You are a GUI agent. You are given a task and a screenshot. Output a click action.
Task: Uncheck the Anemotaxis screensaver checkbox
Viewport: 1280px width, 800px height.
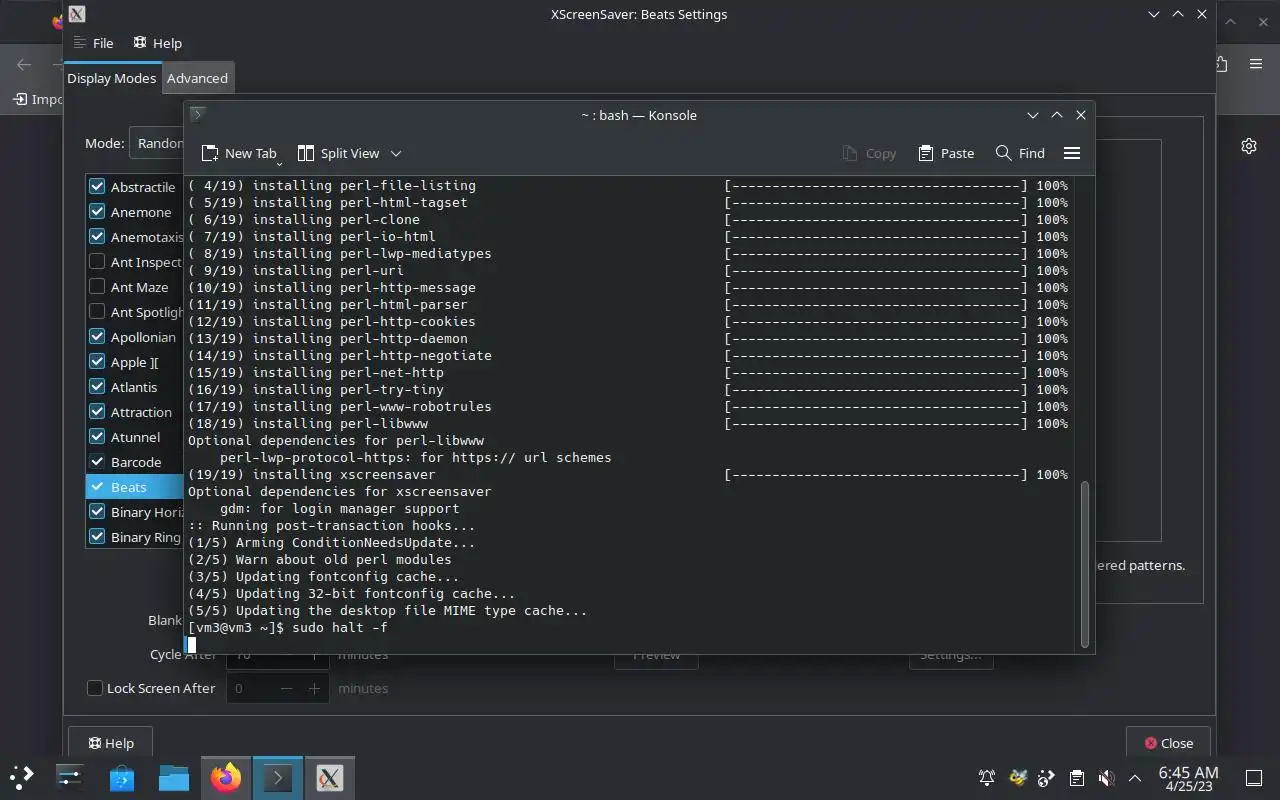click(97, 236)
